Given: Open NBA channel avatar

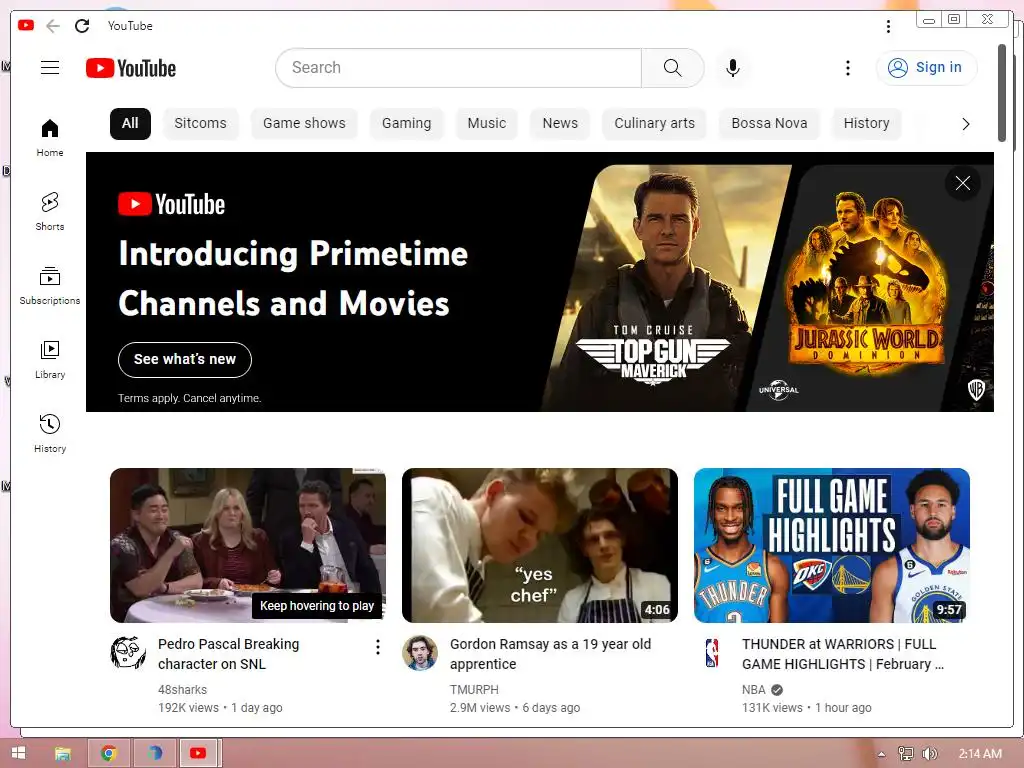Looking at the screenshot, I should tap(712, 652).
